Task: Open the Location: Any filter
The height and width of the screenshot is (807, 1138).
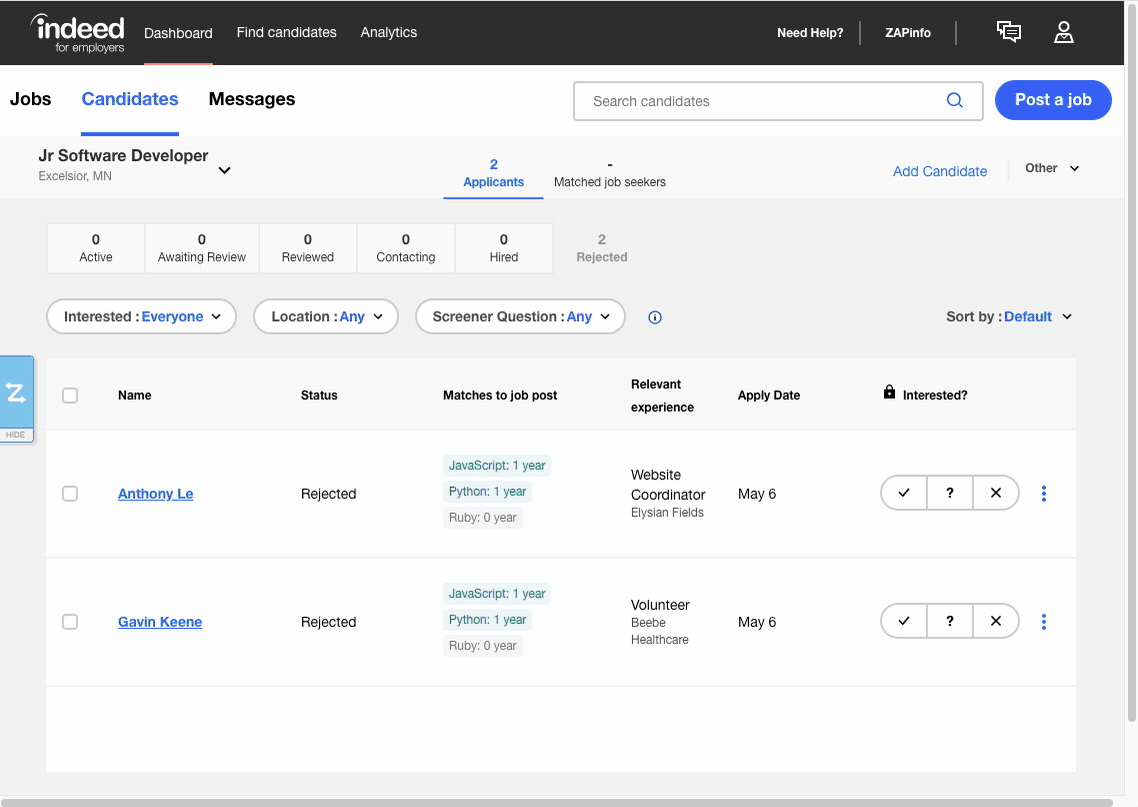Action: (326, 317)
